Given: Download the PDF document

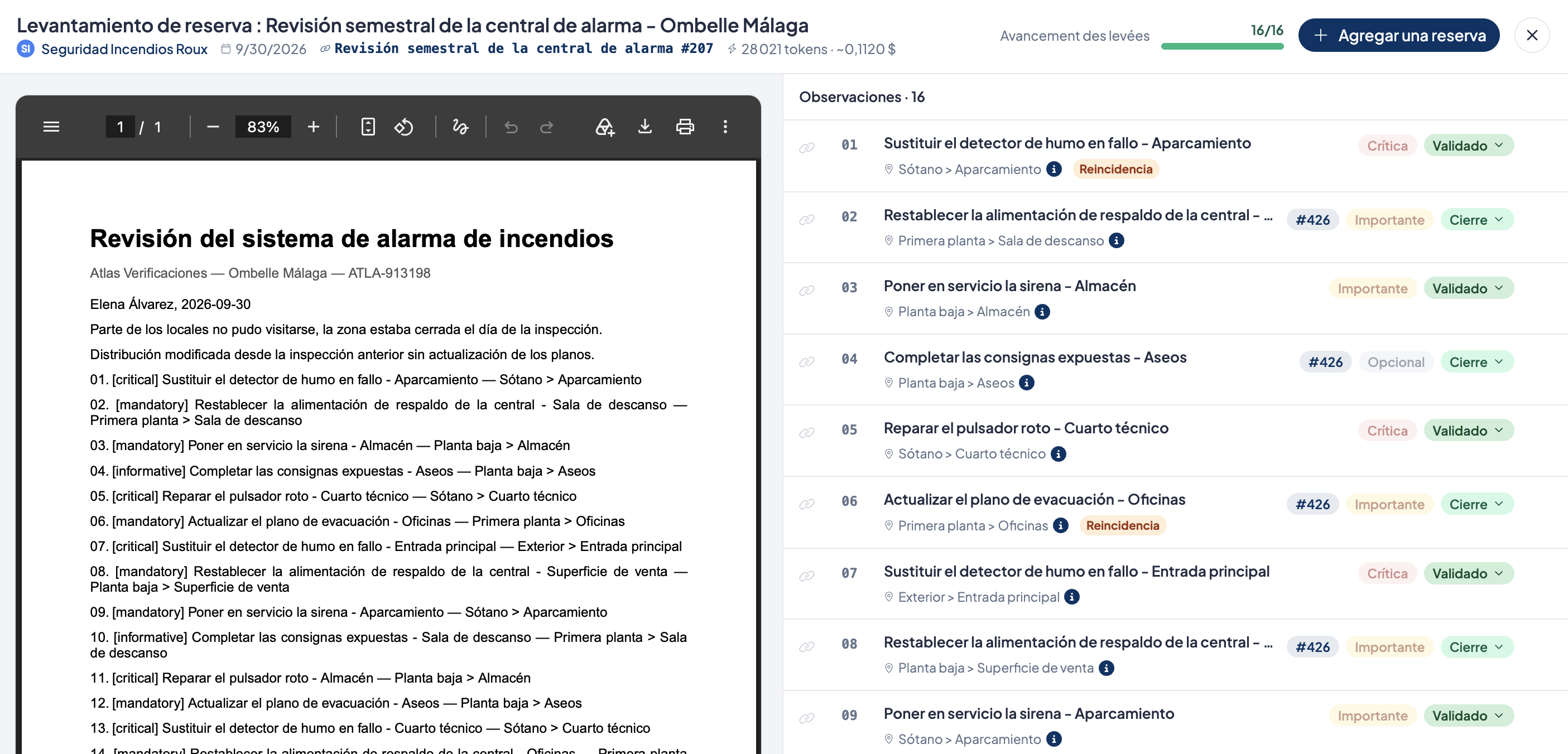Looking at the screenshot, I should [644, 127].
